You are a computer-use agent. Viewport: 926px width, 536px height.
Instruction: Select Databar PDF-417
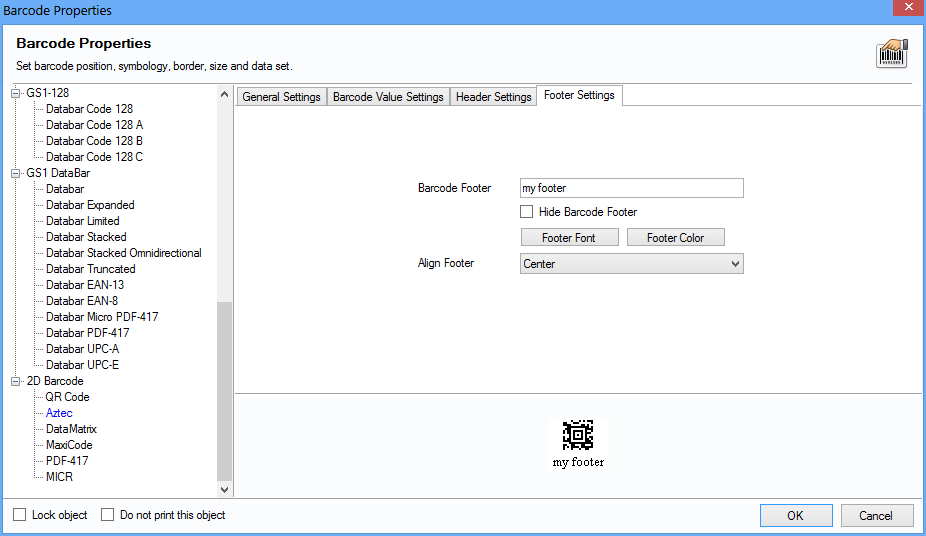(87, 332)
